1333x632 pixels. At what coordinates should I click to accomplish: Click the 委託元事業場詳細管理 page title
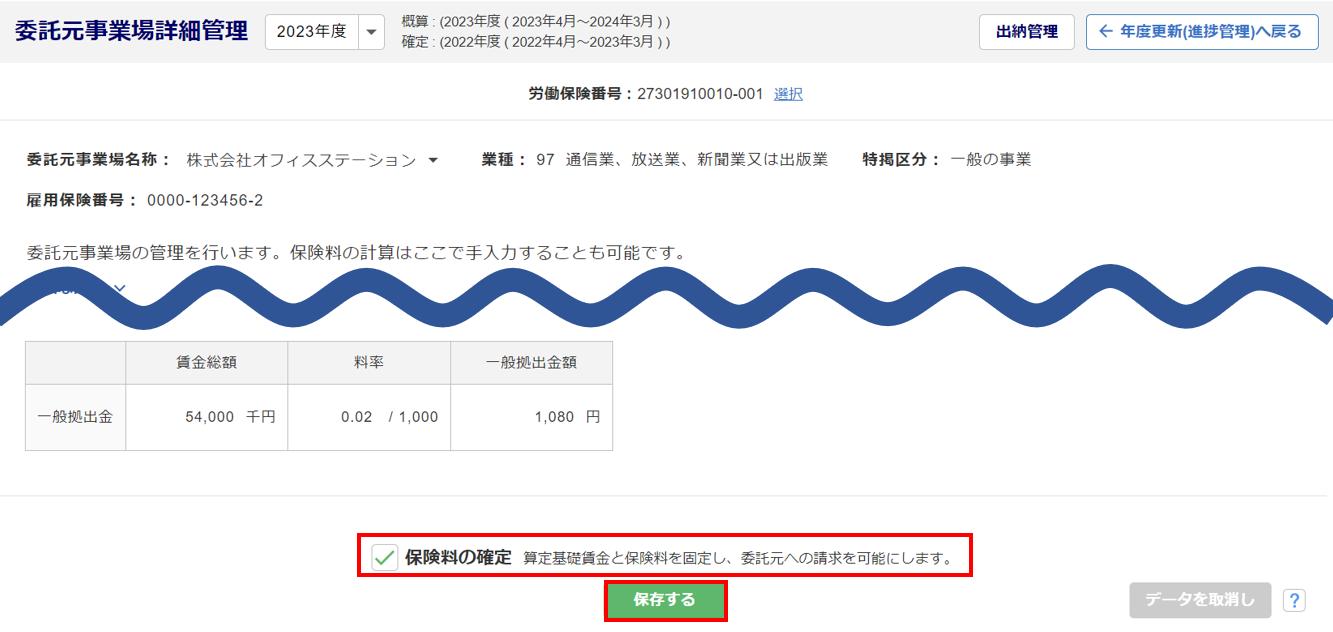131,31
